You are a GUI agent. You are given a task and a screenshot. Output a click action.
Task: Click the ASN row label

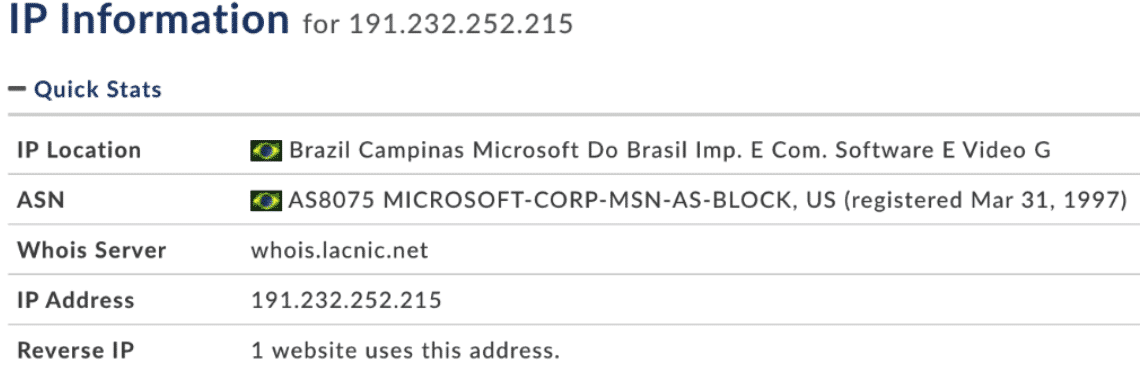[40, 200]
